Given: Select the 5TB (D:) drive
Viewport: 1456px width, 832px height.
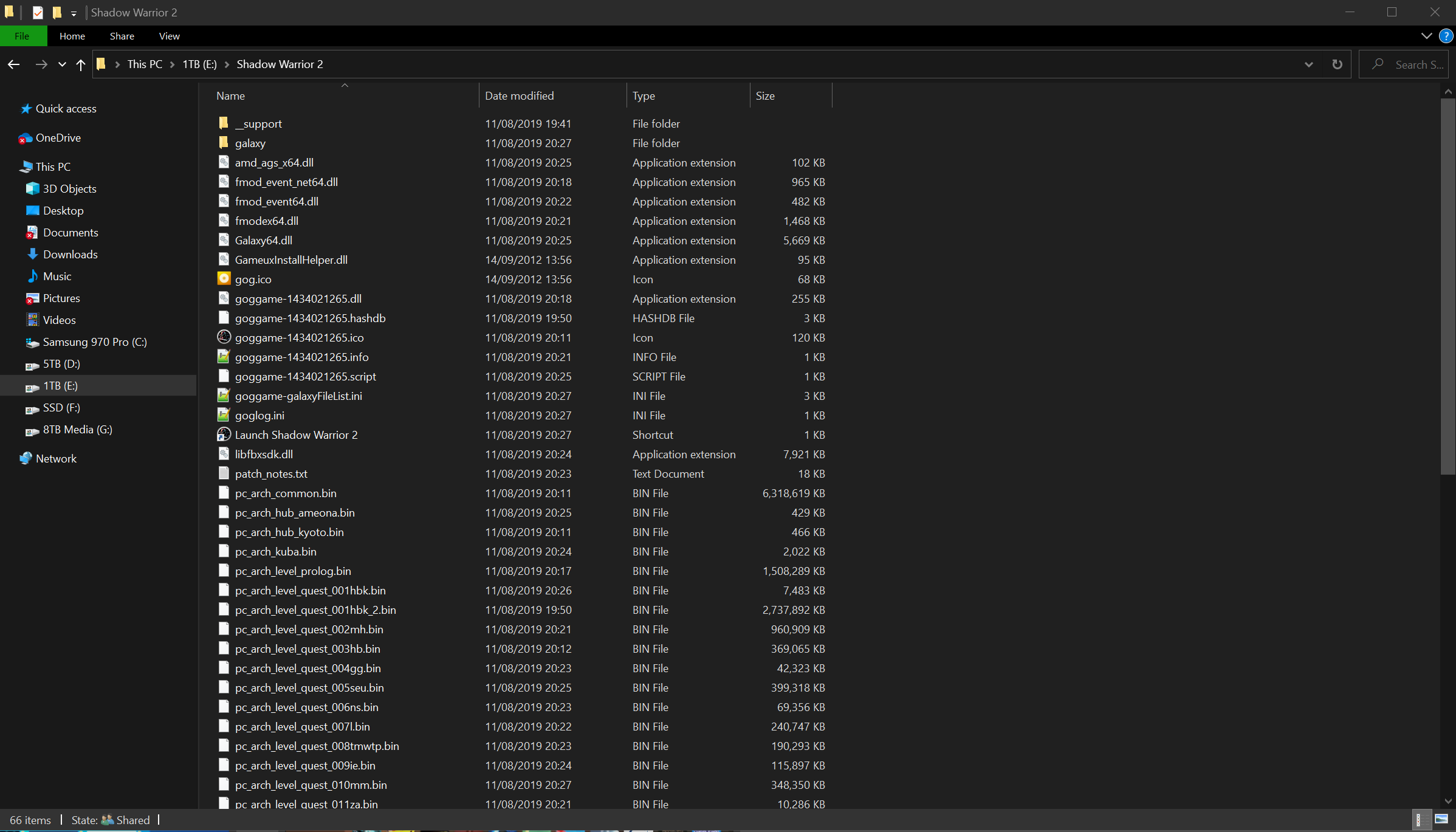Looking at the screenshot, I should pos(61,364).
